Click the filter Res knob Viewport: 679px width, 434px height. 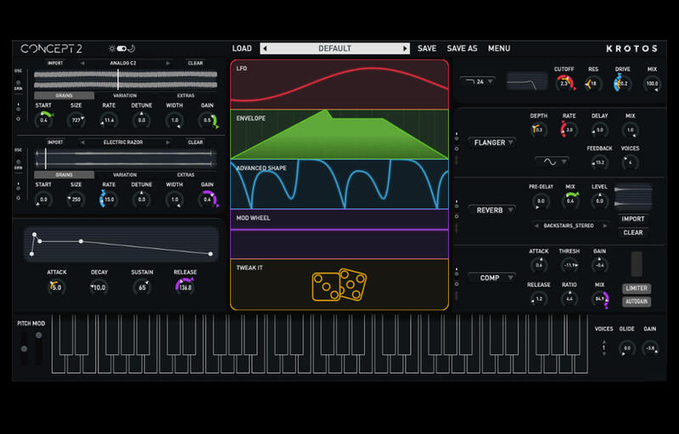pyautogui.click(x=593, y=84)
